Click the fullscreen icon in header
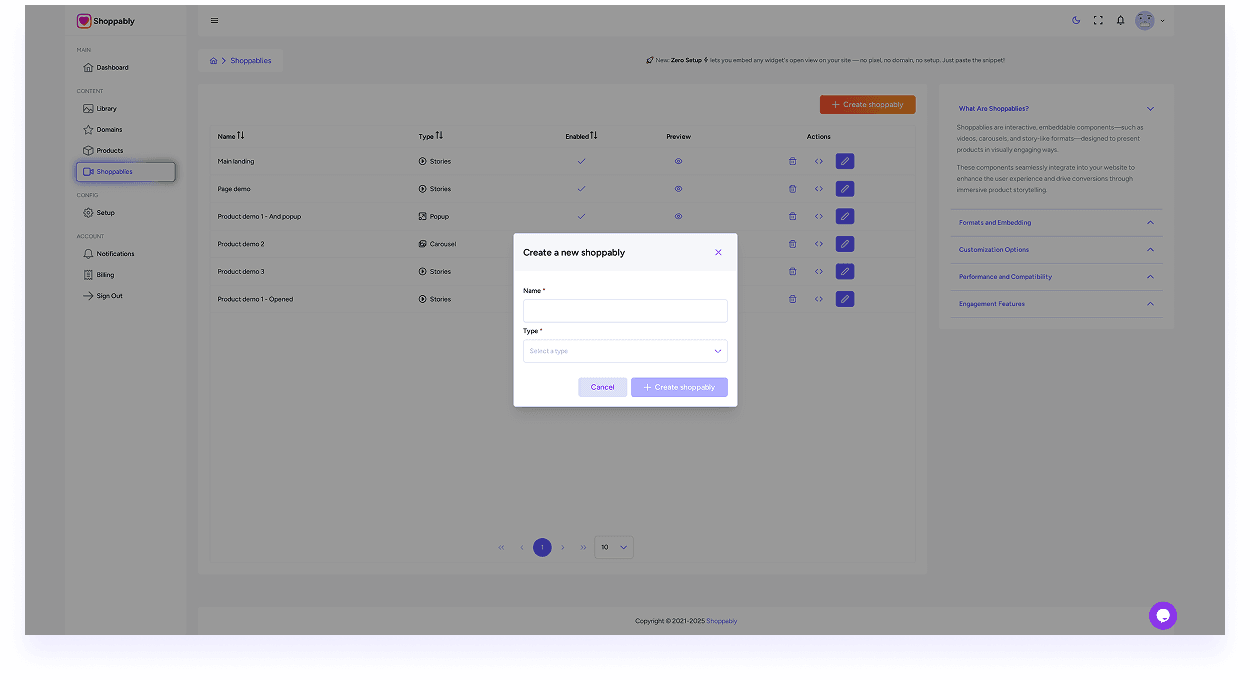 [1098, 20]
